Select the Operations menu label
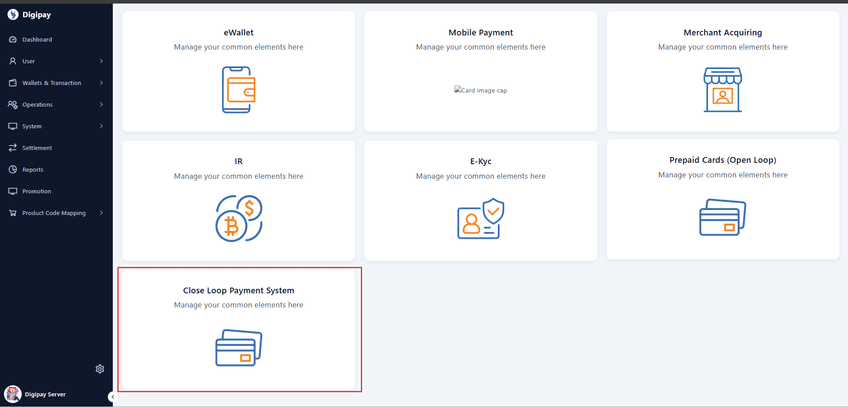 click(x=37, y=104)
